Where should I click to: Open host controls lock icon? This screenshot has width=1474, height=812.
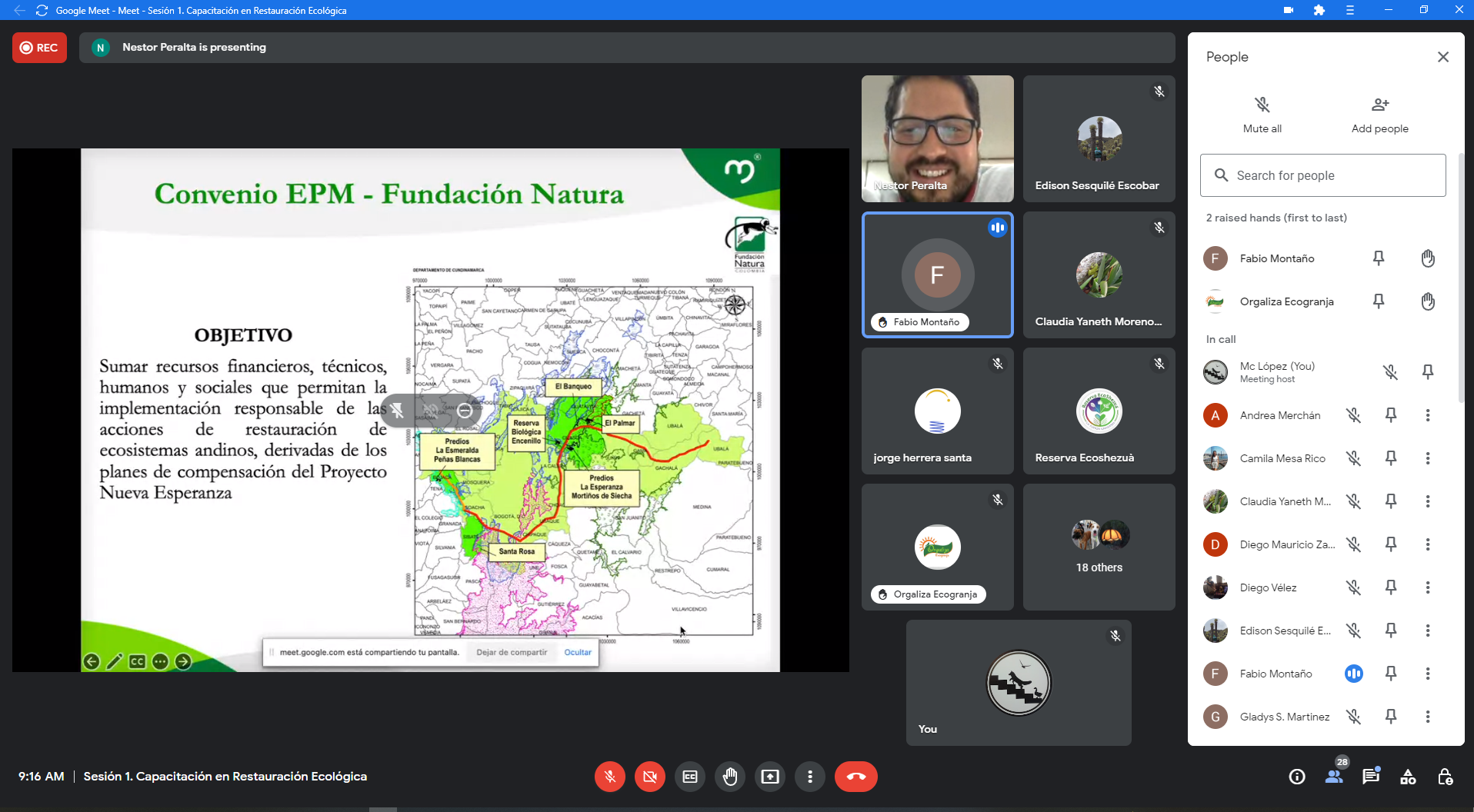[1446, 777]
